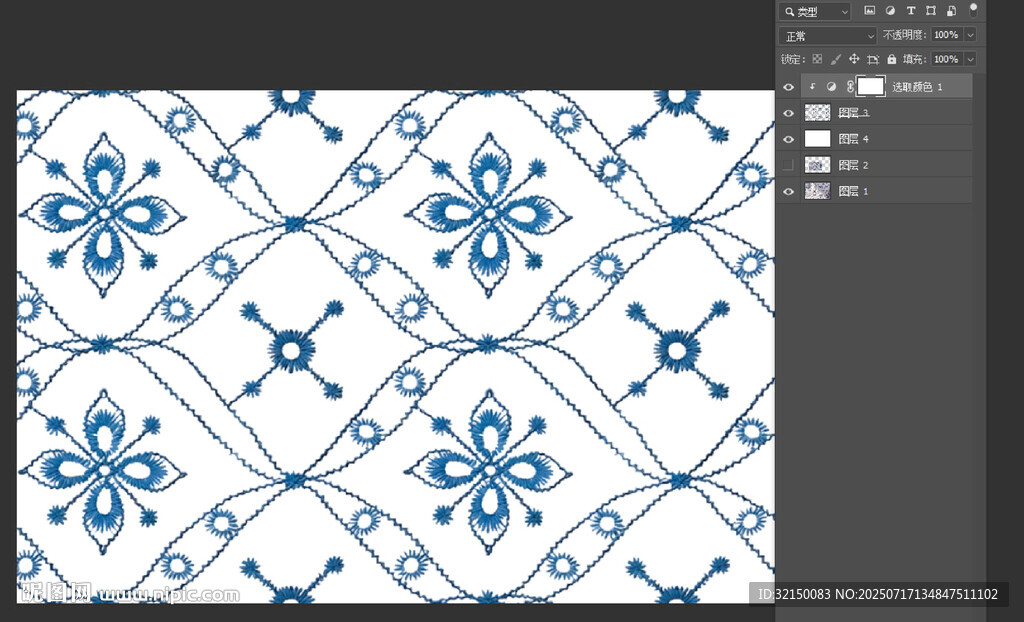Click the adjustment layer filter icon

pos(890,10)
